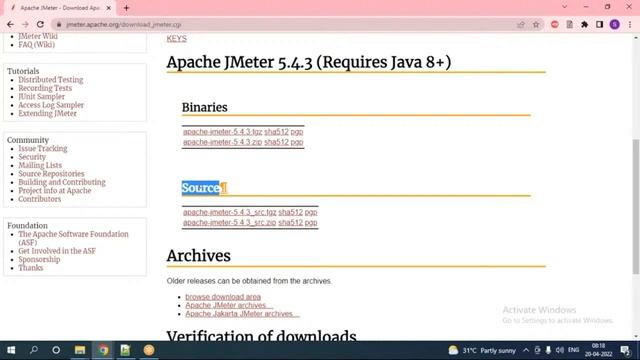The height and width of the screenshot is (360, 640).
Task: Open Get Involved in the ASF
Action: (57, 251)
